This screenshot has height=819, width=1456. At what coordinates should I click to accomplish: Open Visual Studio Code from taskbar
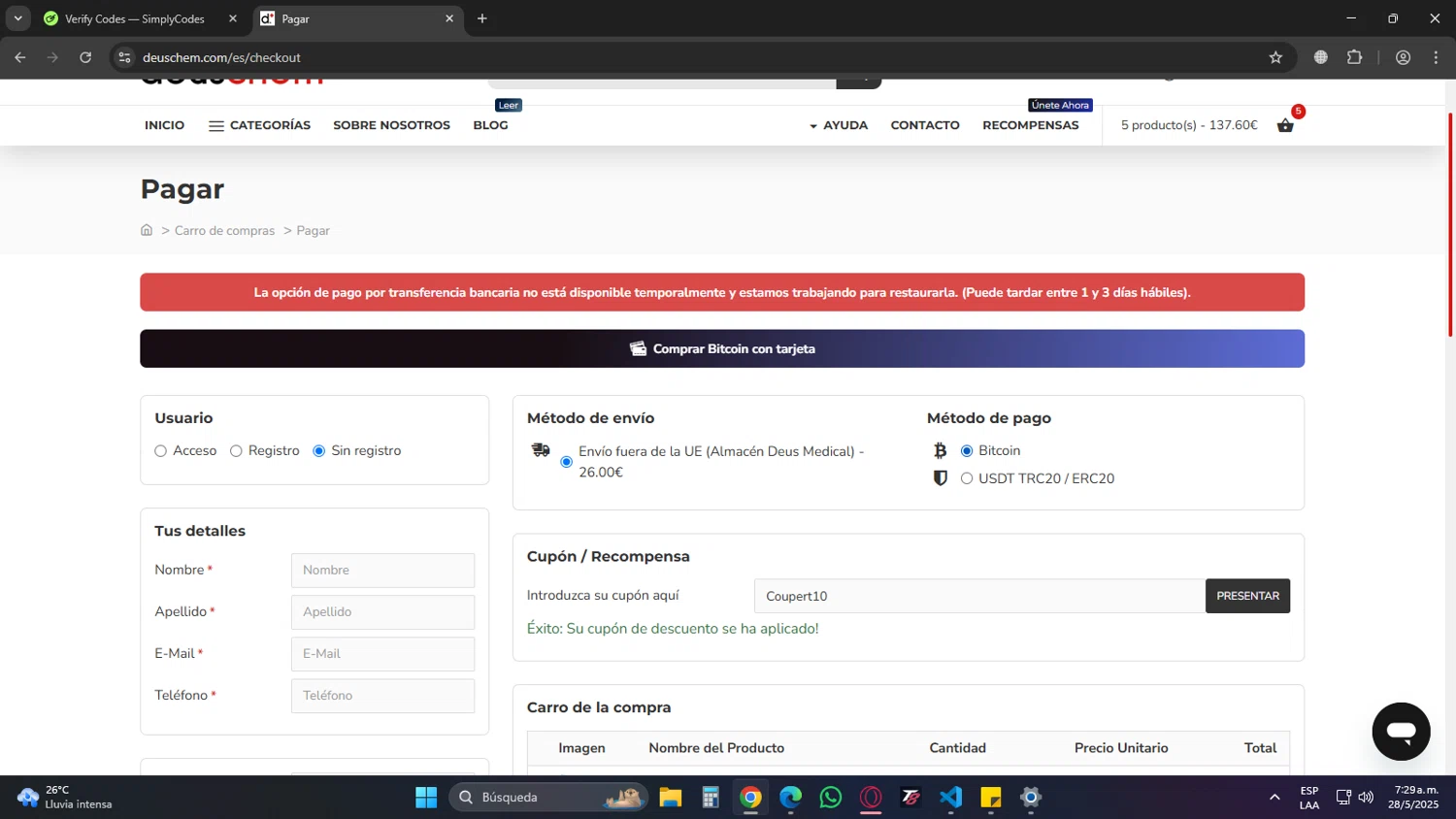pos(950,798)
